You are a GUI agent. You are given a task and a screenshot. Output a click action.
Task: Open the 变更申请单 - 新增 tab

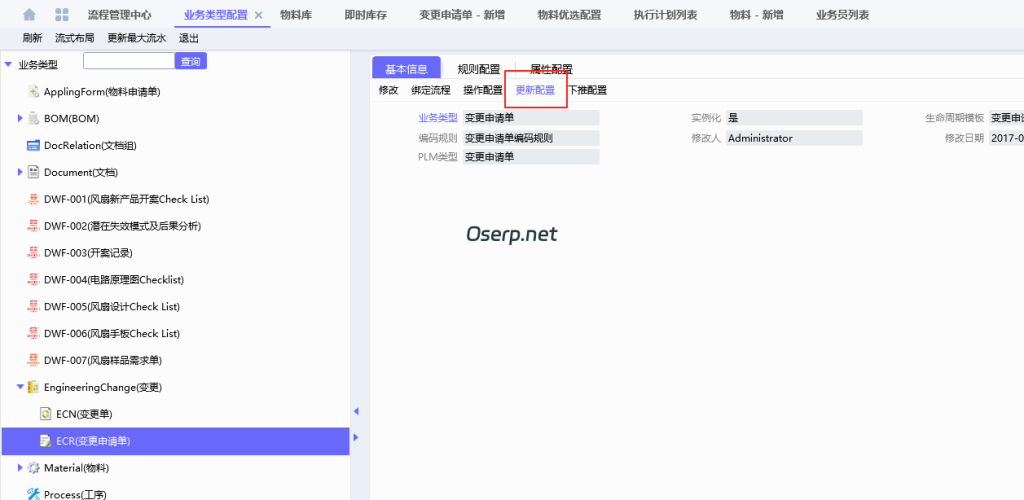[462, 15]
